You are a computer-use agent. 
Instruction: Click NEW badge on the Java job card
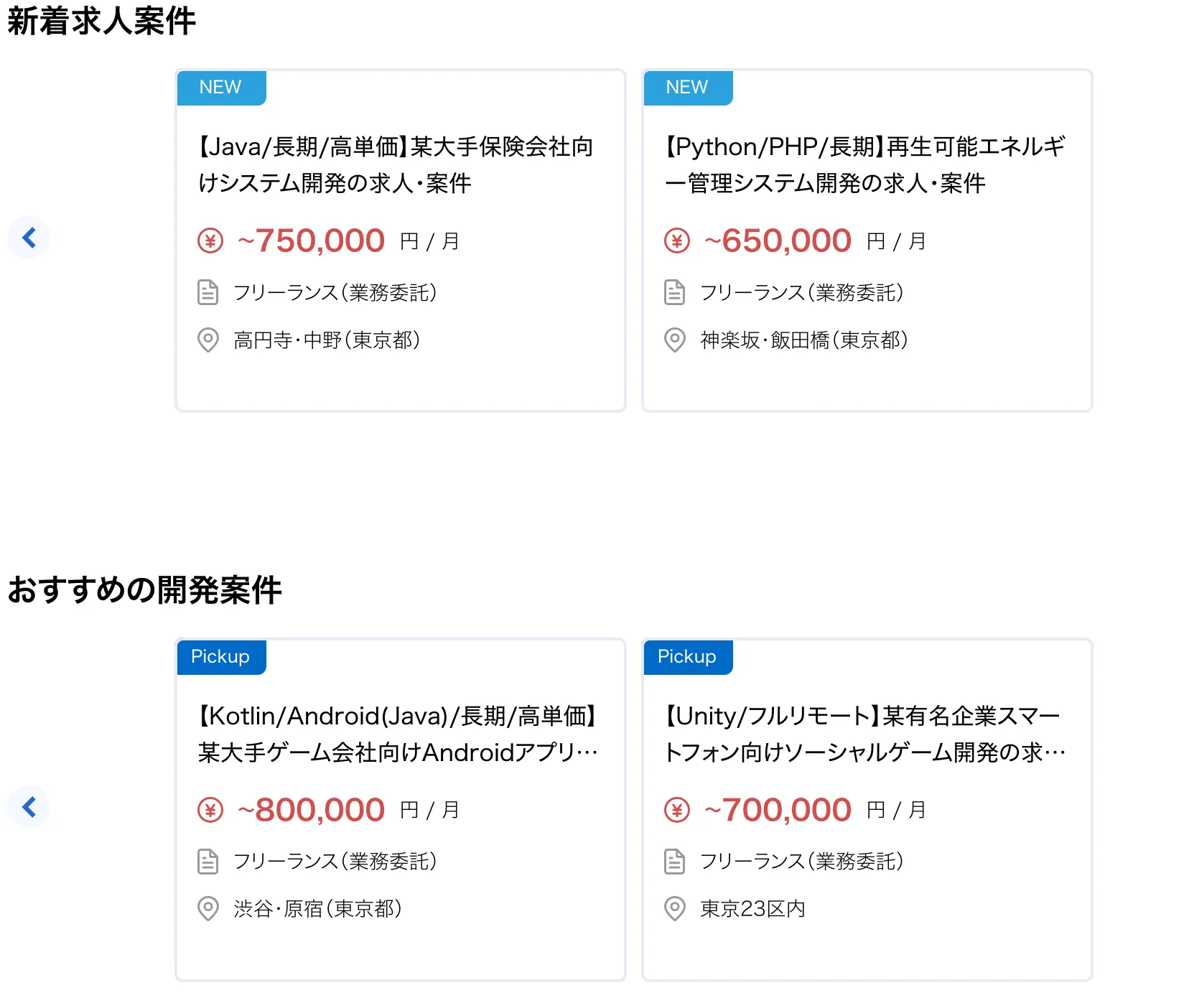[221, 88]
